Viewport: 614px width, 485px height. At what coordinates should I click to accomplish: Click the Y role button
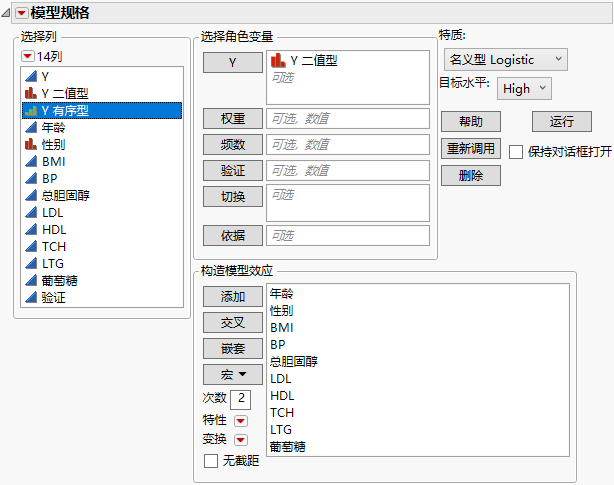233,63
